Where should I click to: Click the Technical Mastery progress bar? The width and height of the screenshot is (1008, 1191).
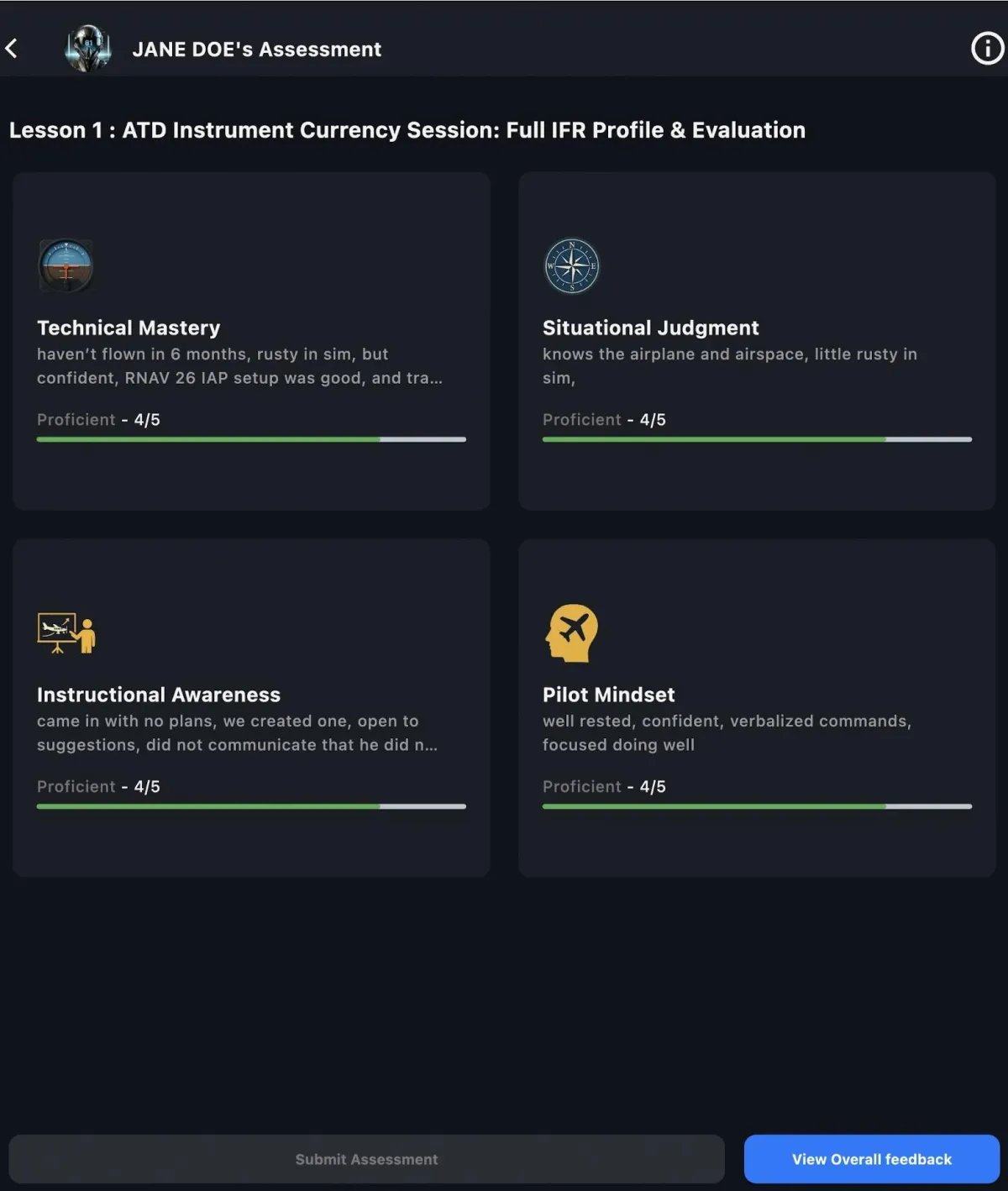click(251, 439)
